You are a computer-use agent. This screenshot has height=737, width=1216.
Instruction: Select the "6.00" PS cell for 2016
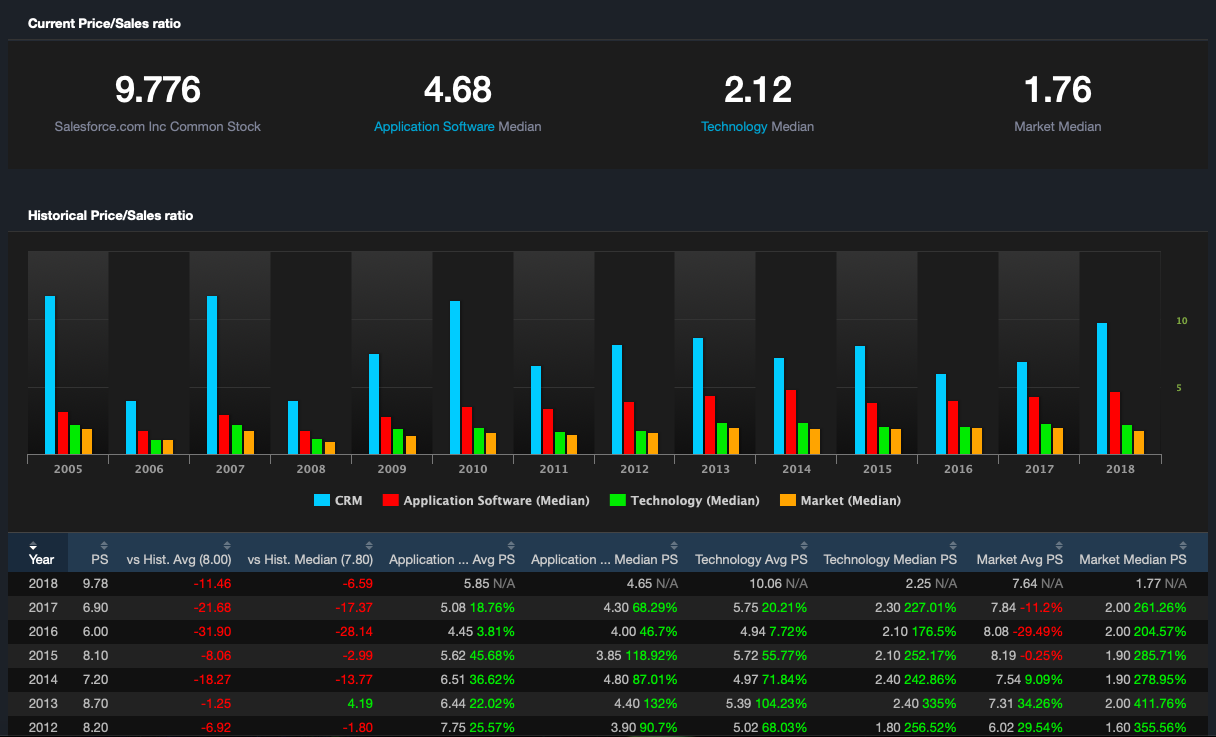[95, 631]
